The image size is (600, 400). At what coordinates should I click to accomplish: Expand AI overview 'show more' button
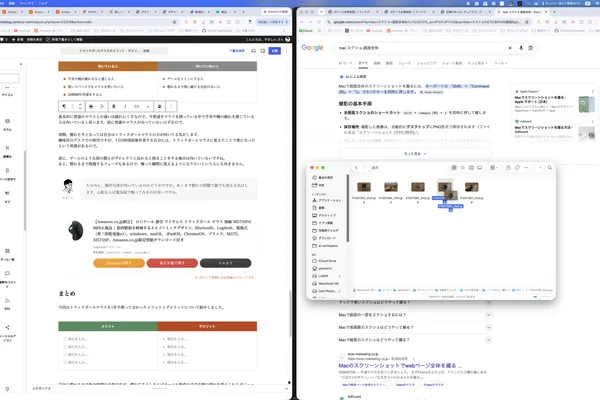[x=416, y=153]
